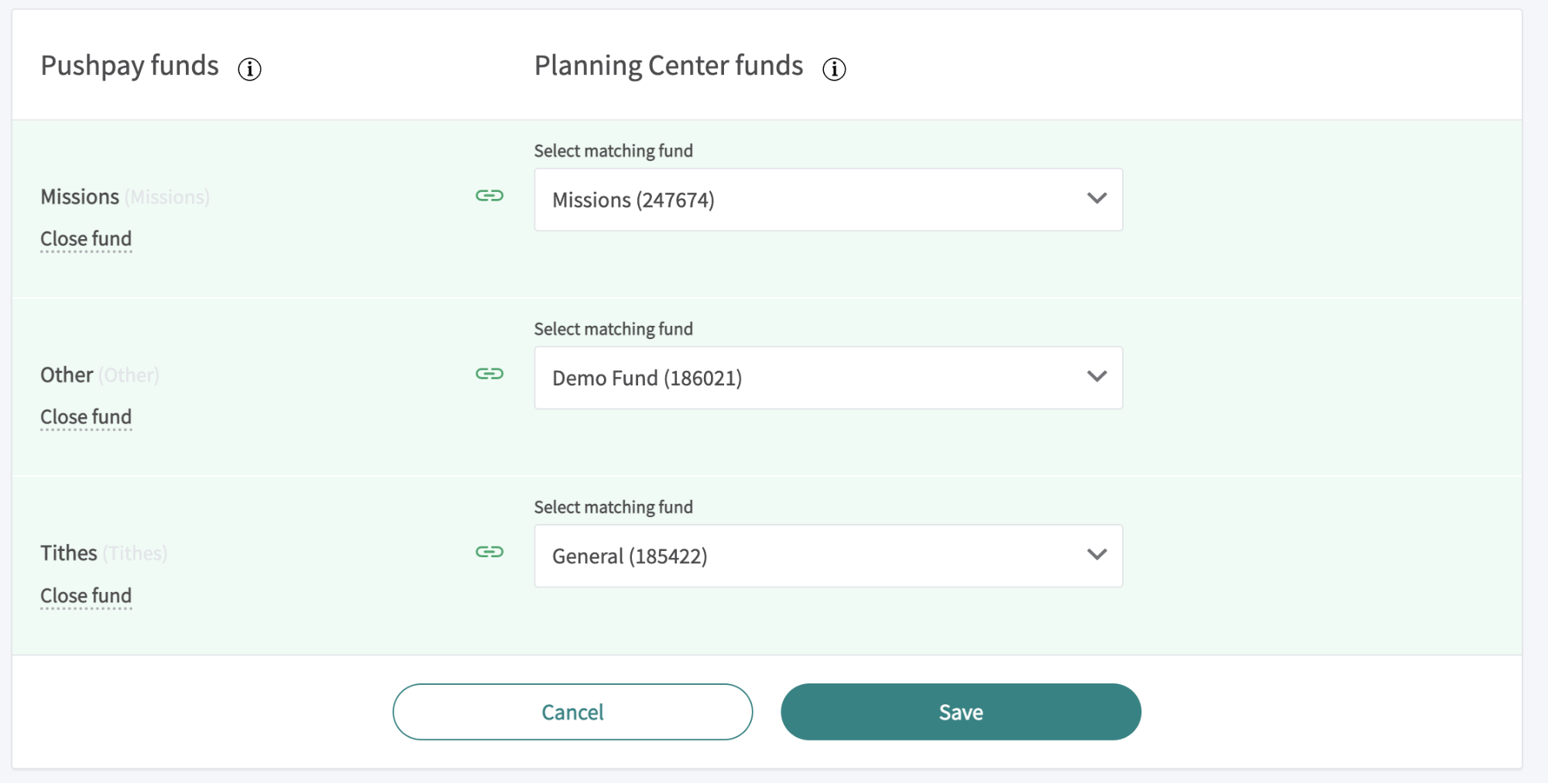Close the Missions fund
The image size is (1548, 784).
coord(86,239)
